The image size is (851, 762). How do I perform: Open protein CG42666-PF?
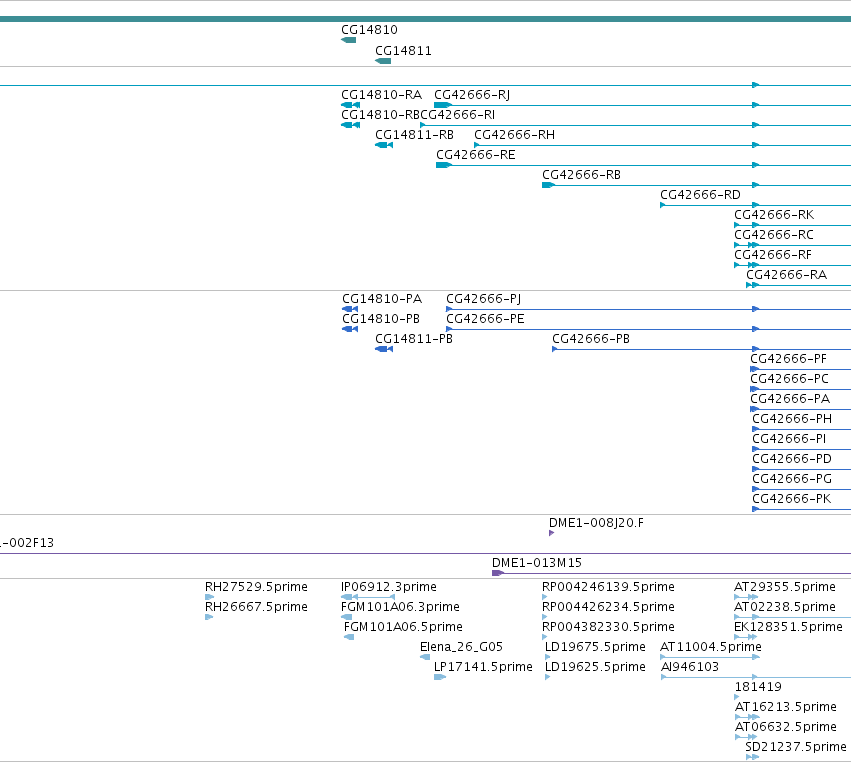(789, 359)
